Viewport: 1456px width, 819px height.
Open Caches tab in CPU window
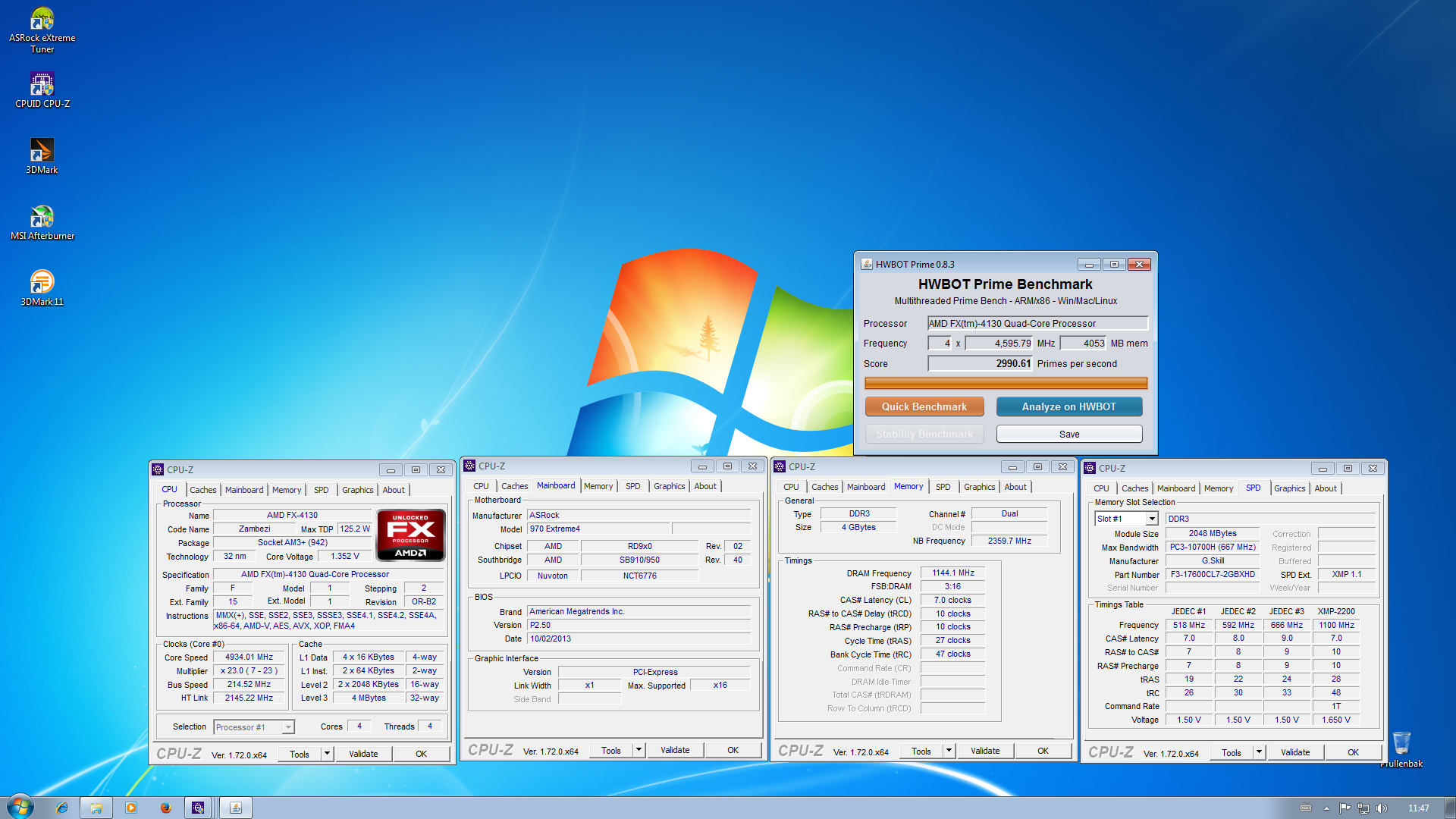[x=203, y=490]
